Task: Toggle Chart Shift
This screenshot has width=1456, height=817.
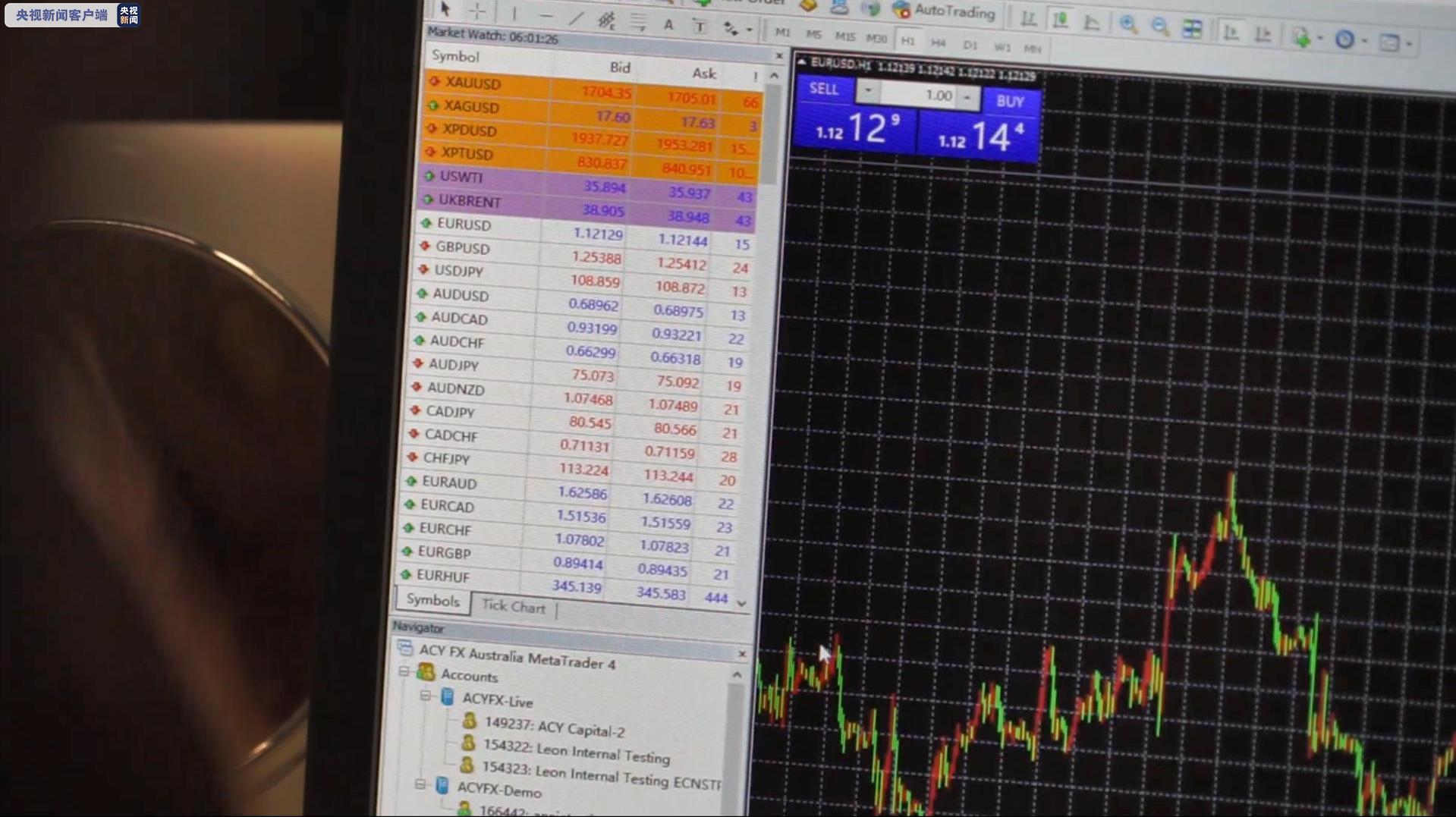Action: click(x=1263, y=33)
